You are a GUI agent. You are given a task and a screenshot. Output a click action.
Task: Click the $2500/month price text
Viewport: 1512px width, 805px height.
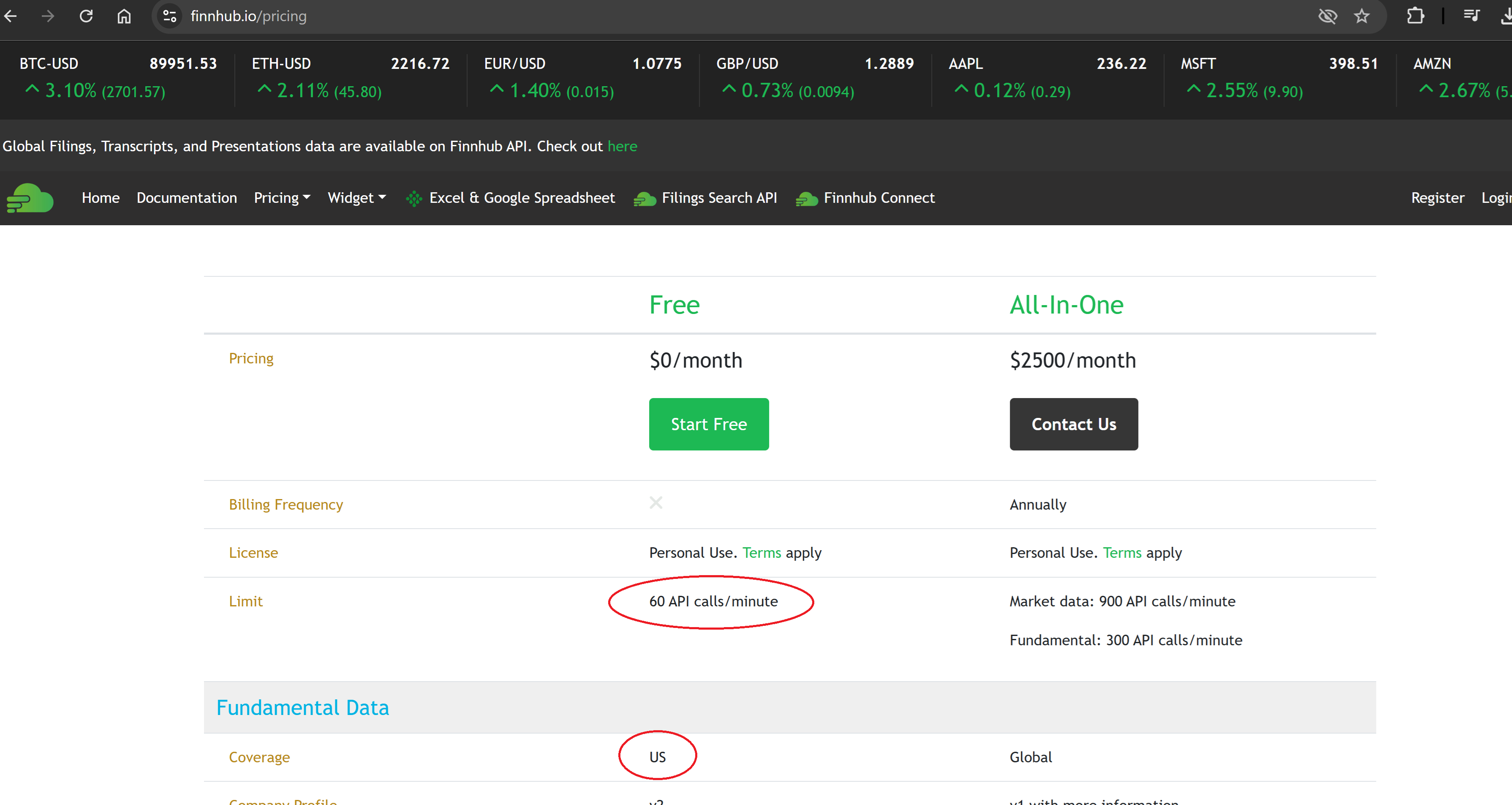click(x=1072, y=360)
